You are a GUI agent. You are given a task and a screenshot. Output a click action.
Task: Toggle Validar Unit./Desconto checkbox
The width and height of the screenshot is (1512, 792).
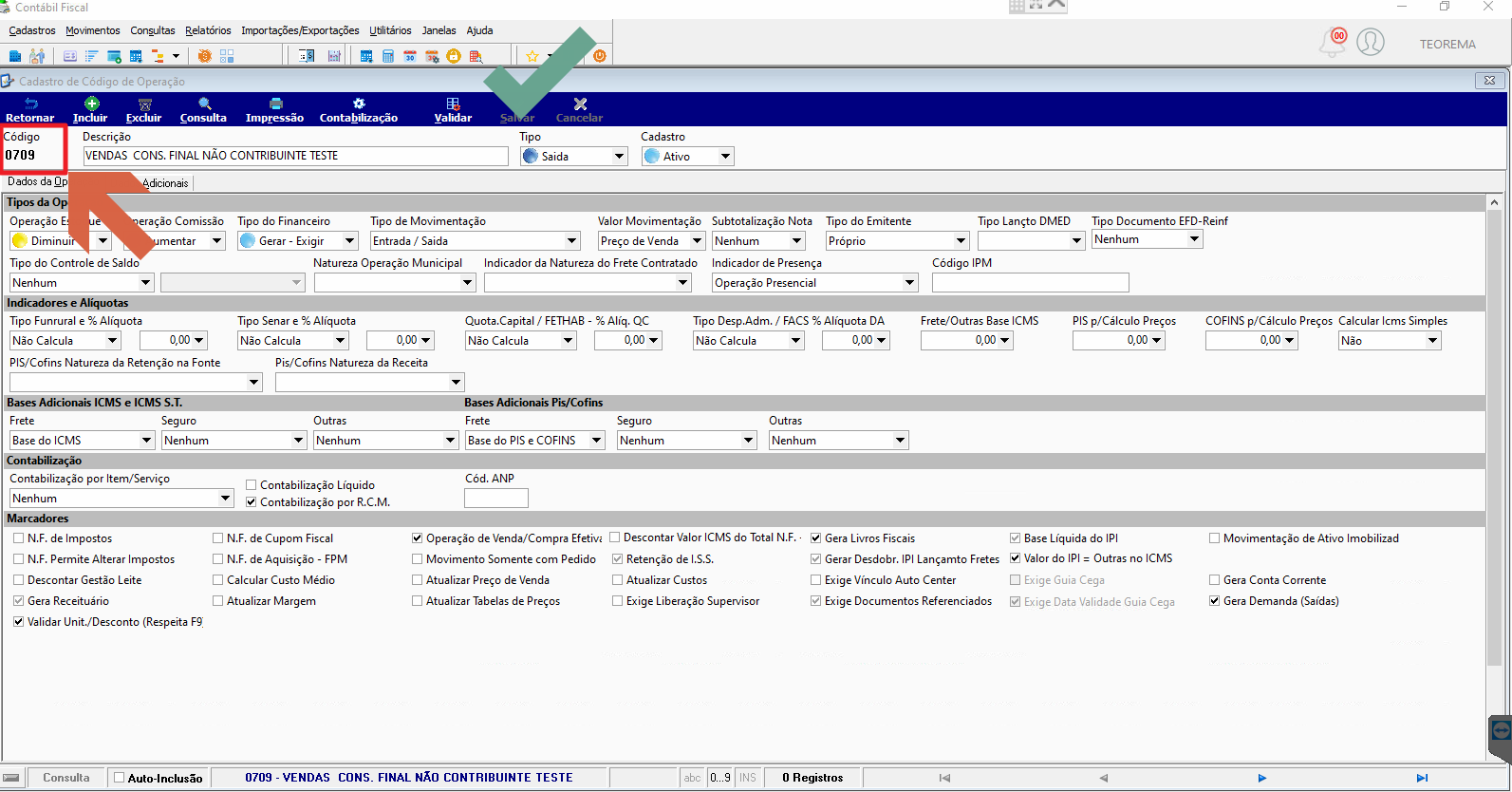[x=19, y=622]
